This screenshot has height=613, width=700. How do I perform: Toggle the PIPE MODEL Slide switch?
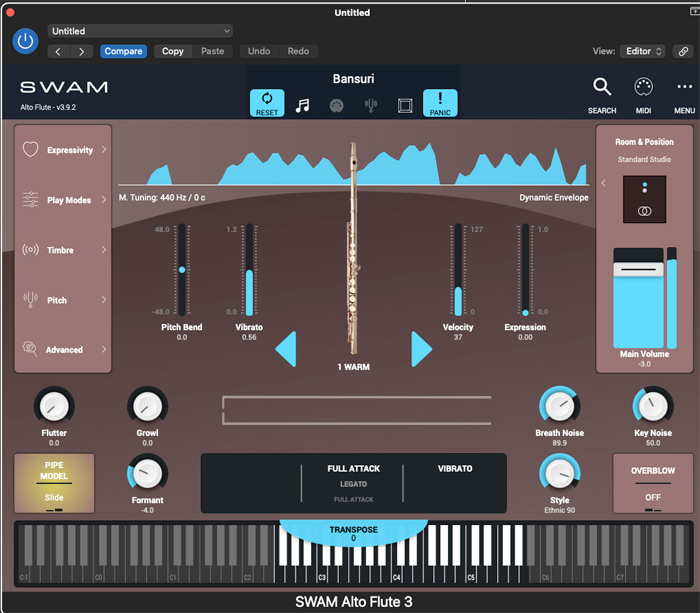coord(54,484)
